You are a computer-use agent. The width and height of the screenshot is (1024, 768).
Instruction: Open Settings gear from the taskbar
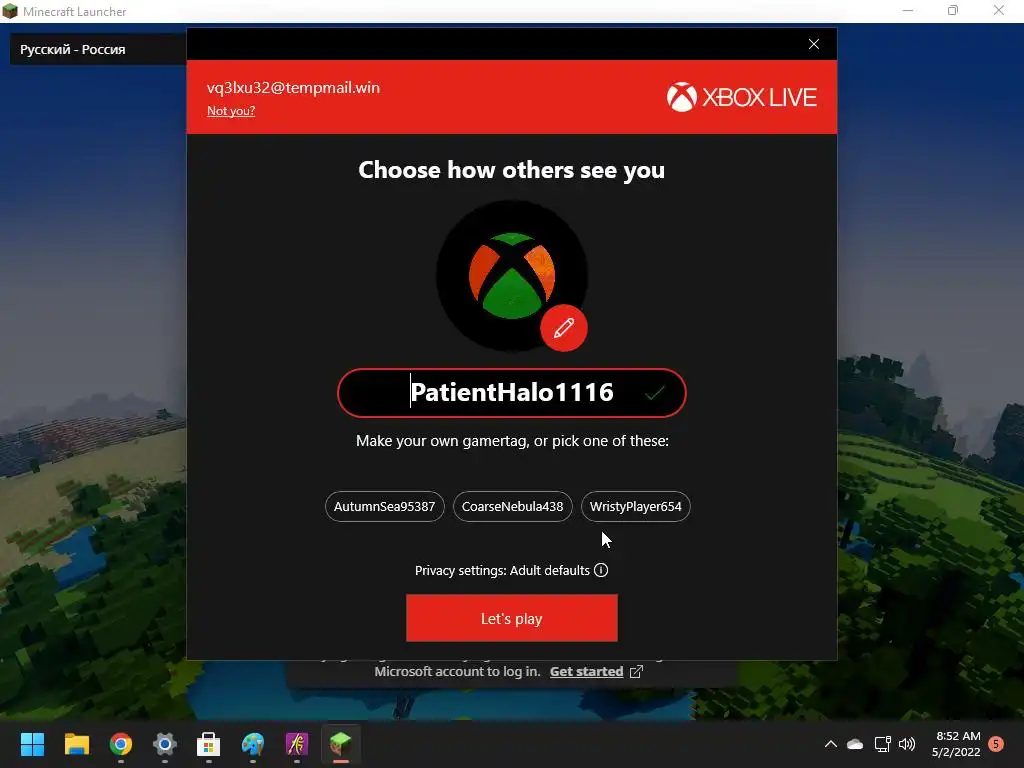pos(165,744)
